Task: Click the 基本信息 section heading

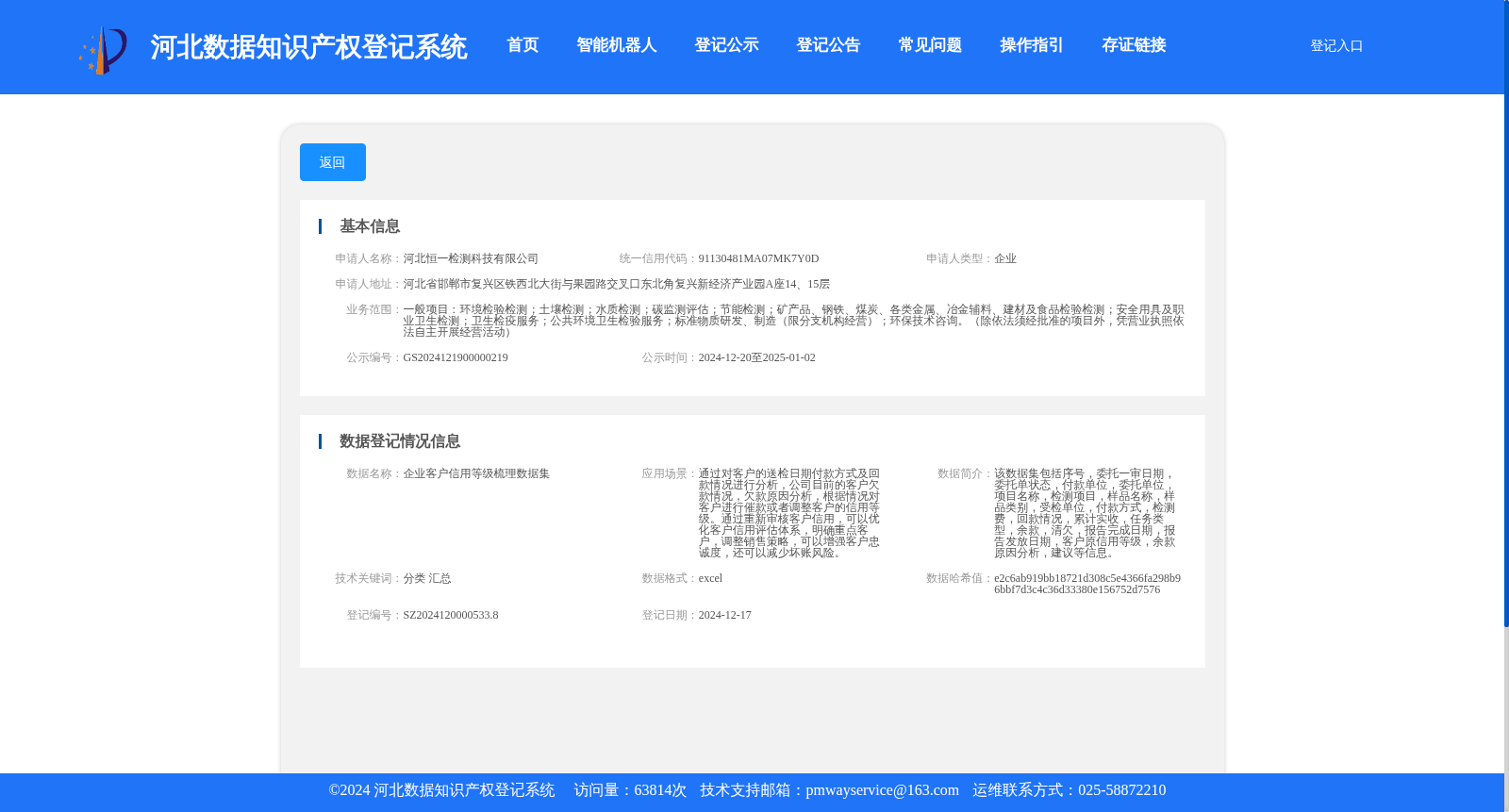Action: pyautogui.click(x=370, y=226)
